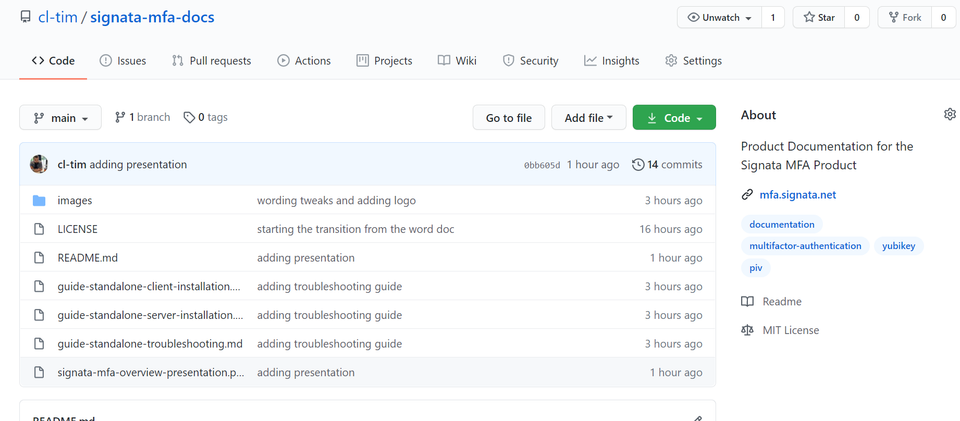Click file icon beside guide-standalone-server-installation

pos(39,315)
